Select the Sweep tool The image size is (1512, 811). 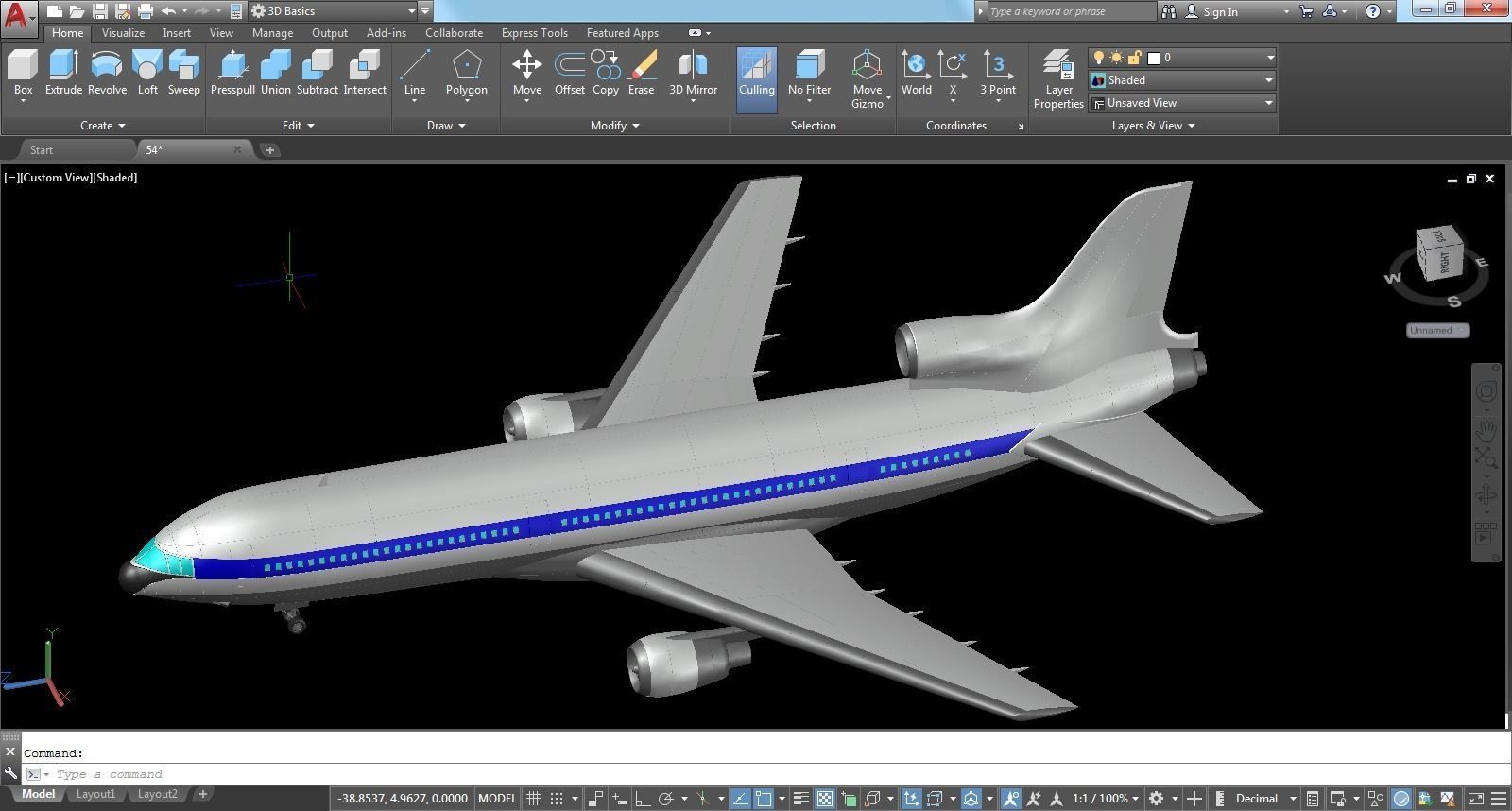183,74
